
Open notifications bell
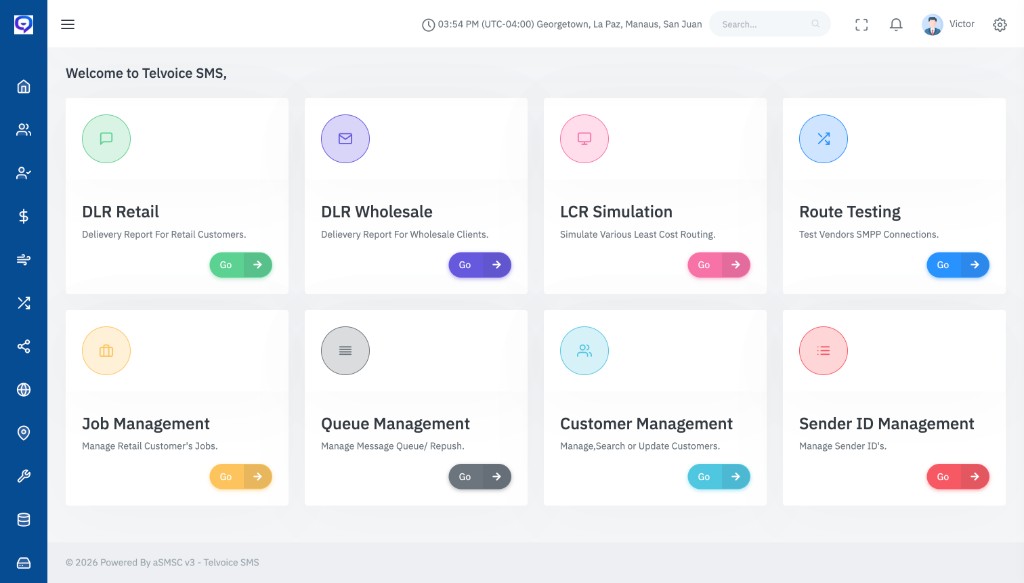[x=896, y=25]
